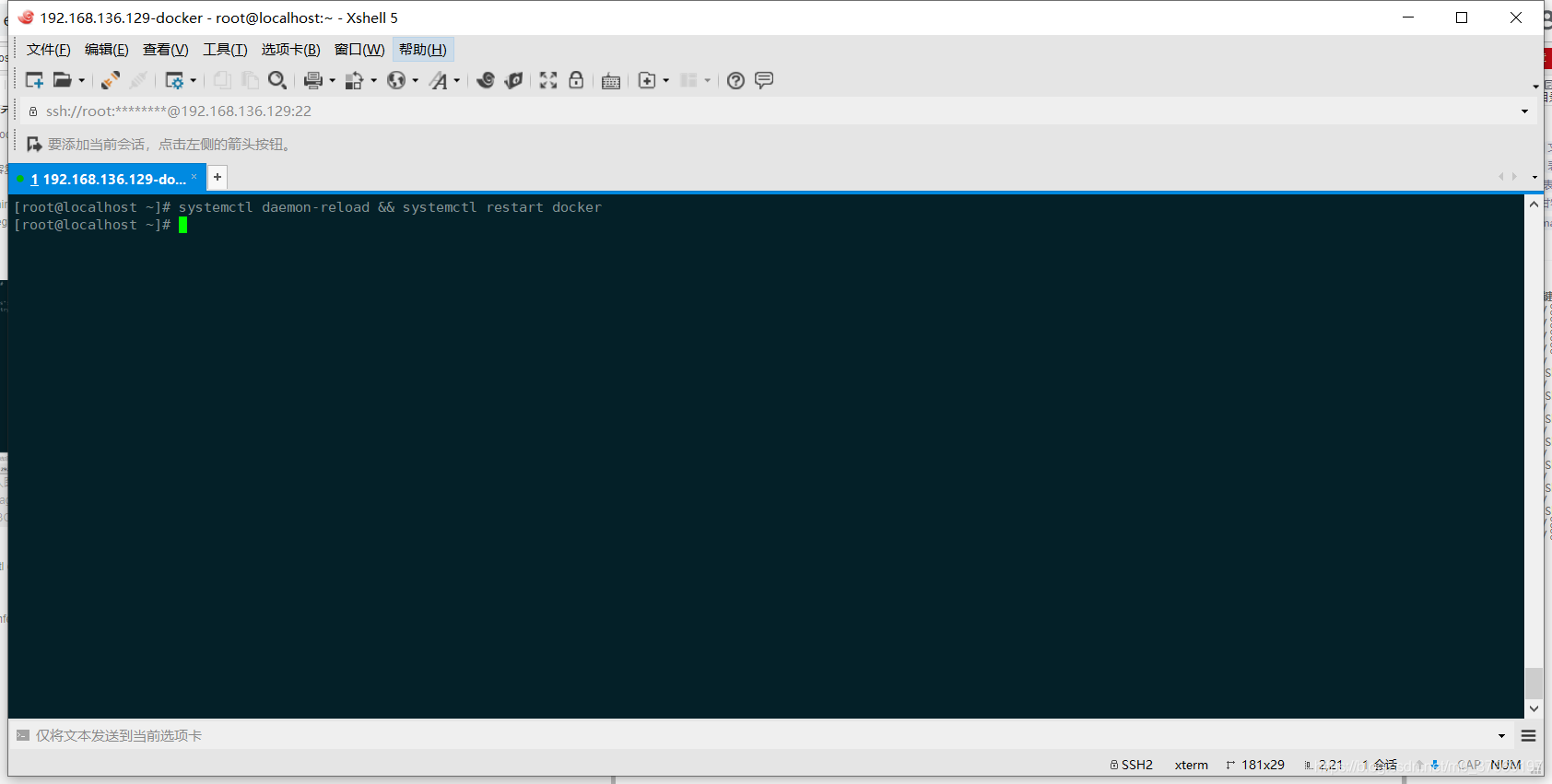
Task: Open Help with the question mark icon
Action: pyautogui.click(x=735, y=80)
